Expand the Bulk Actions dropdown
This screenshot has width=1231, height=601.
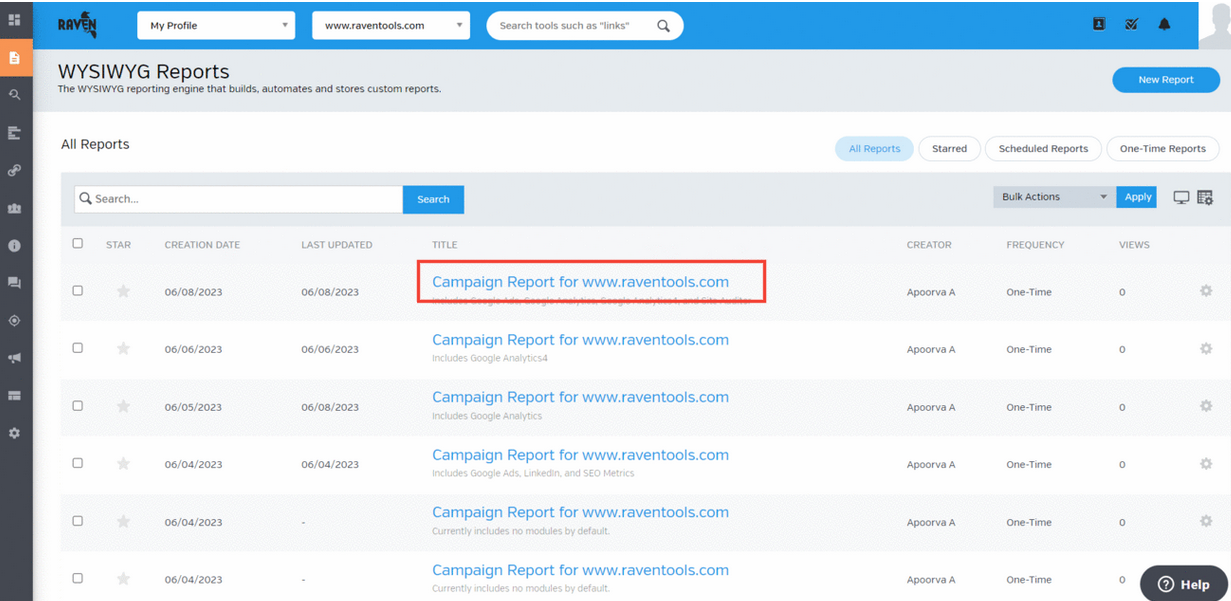tap(1053, 197)
